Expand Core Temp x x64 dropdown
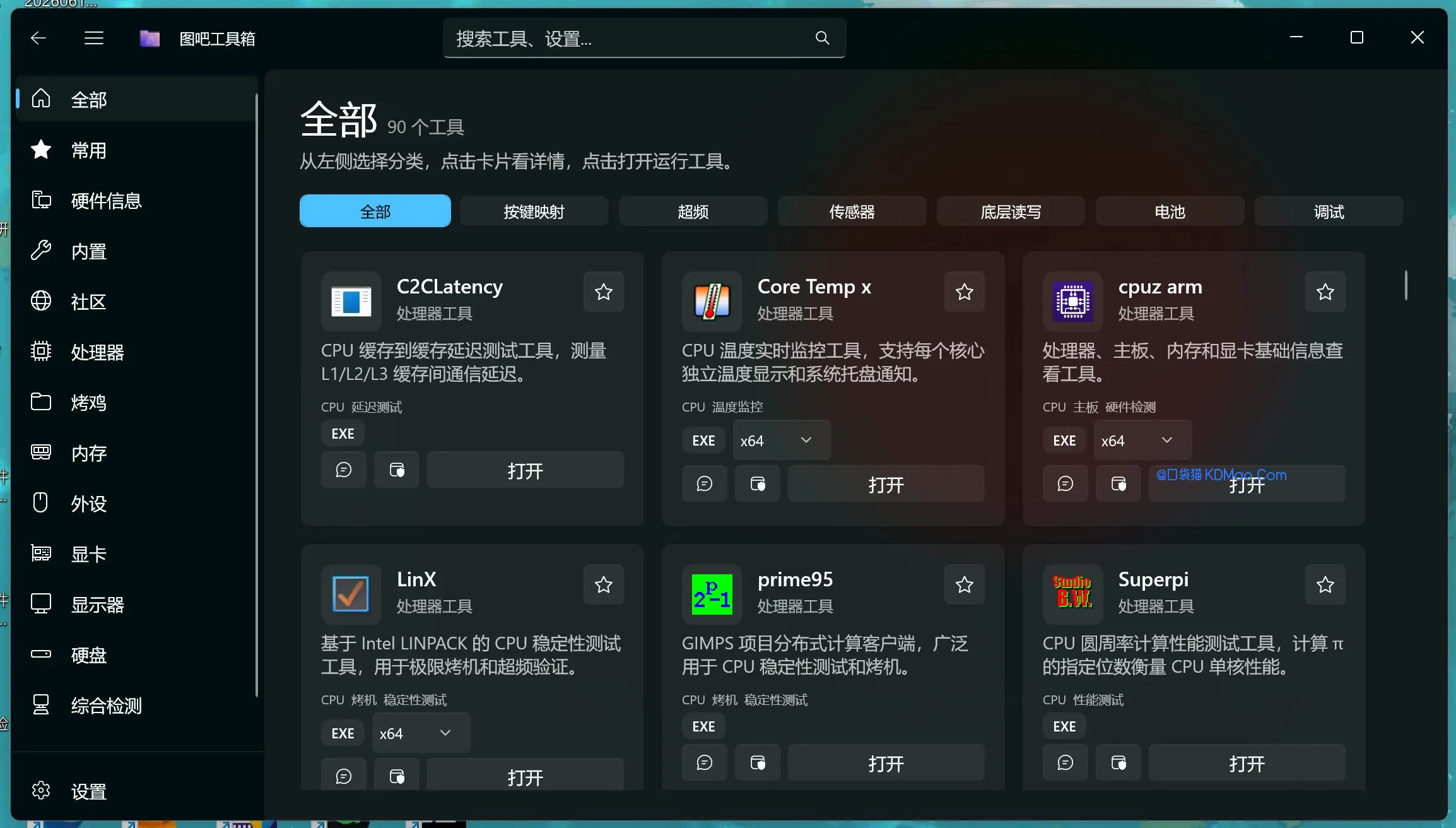1456x828 pixels. [782, 440]
